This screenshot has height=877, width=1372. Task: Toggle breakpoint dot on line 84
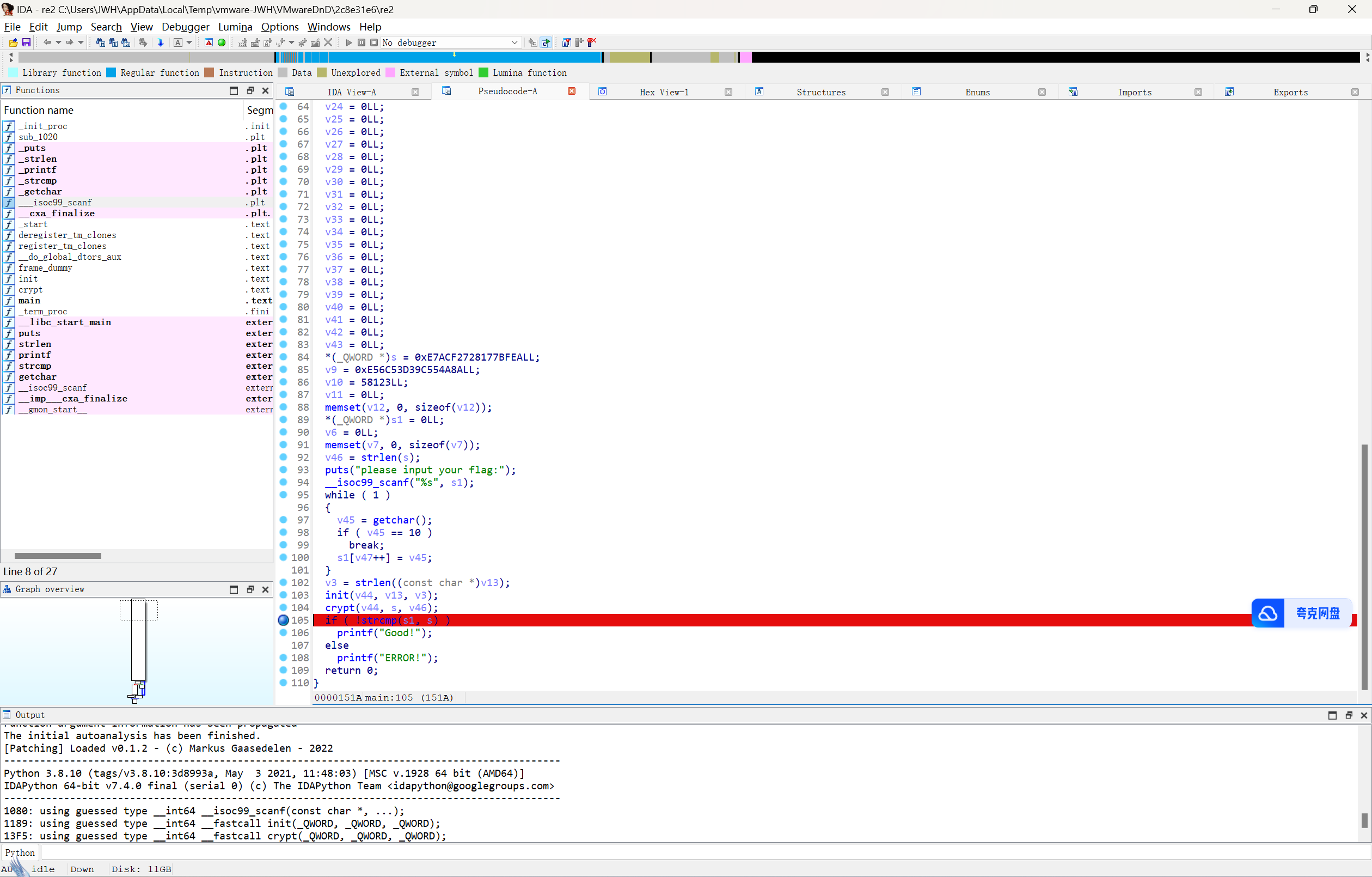pos(283,357)
